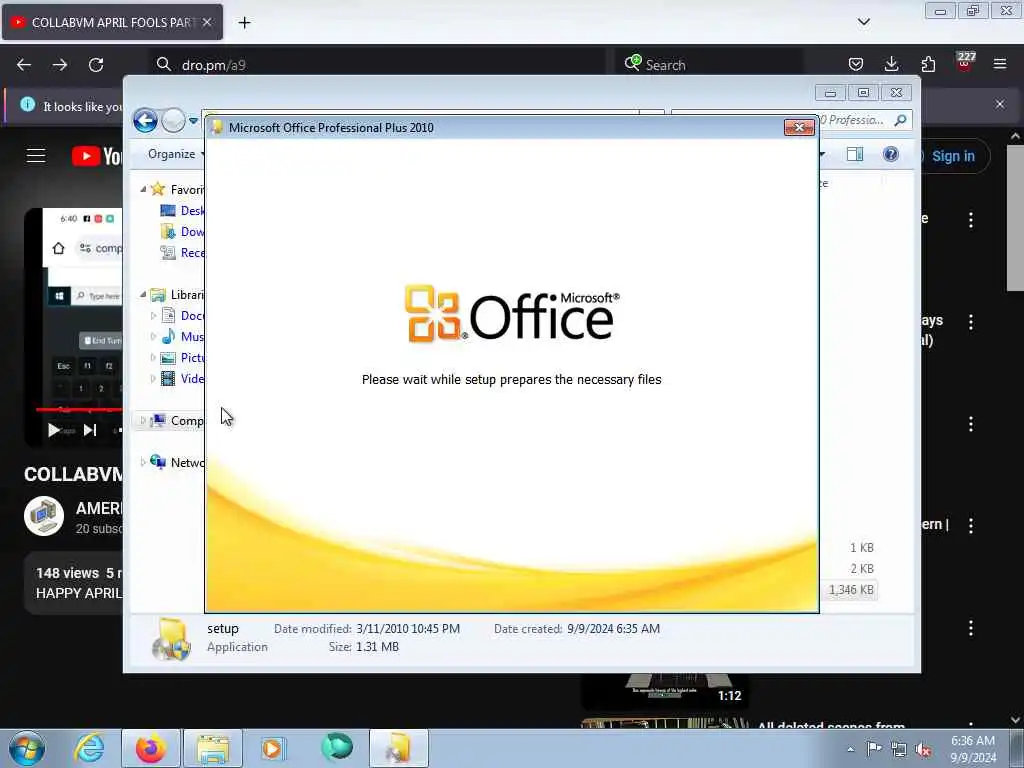Click the Explorer window Back button

(x=146, y=121)
